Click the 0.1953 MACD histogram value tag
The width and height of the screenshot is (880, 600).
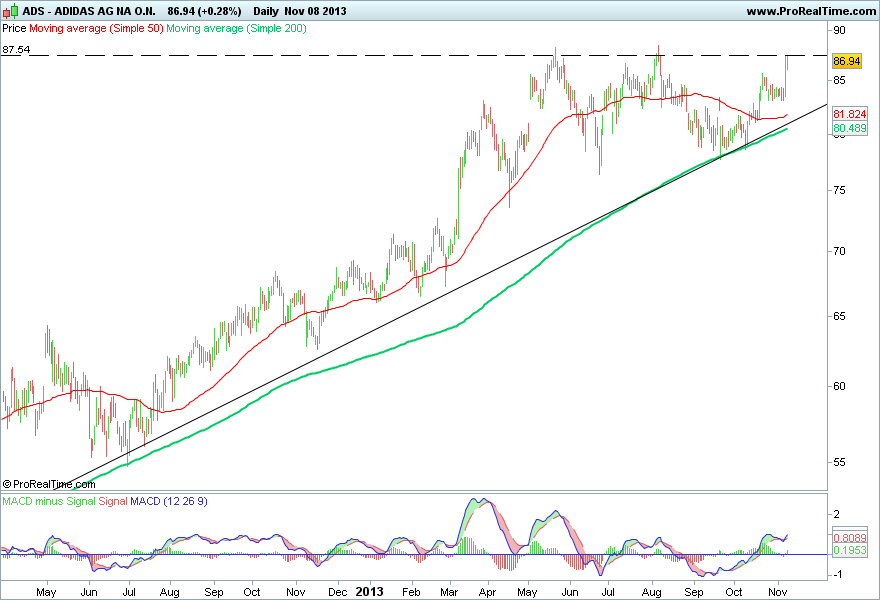click(x=850, y=550)
